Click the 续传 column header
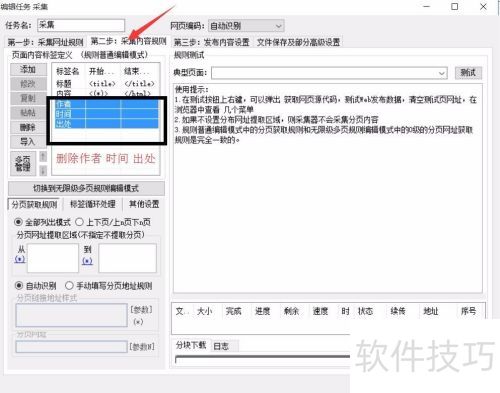The height and width of the screenshot is (393, 500). click(x=398, y=311)
